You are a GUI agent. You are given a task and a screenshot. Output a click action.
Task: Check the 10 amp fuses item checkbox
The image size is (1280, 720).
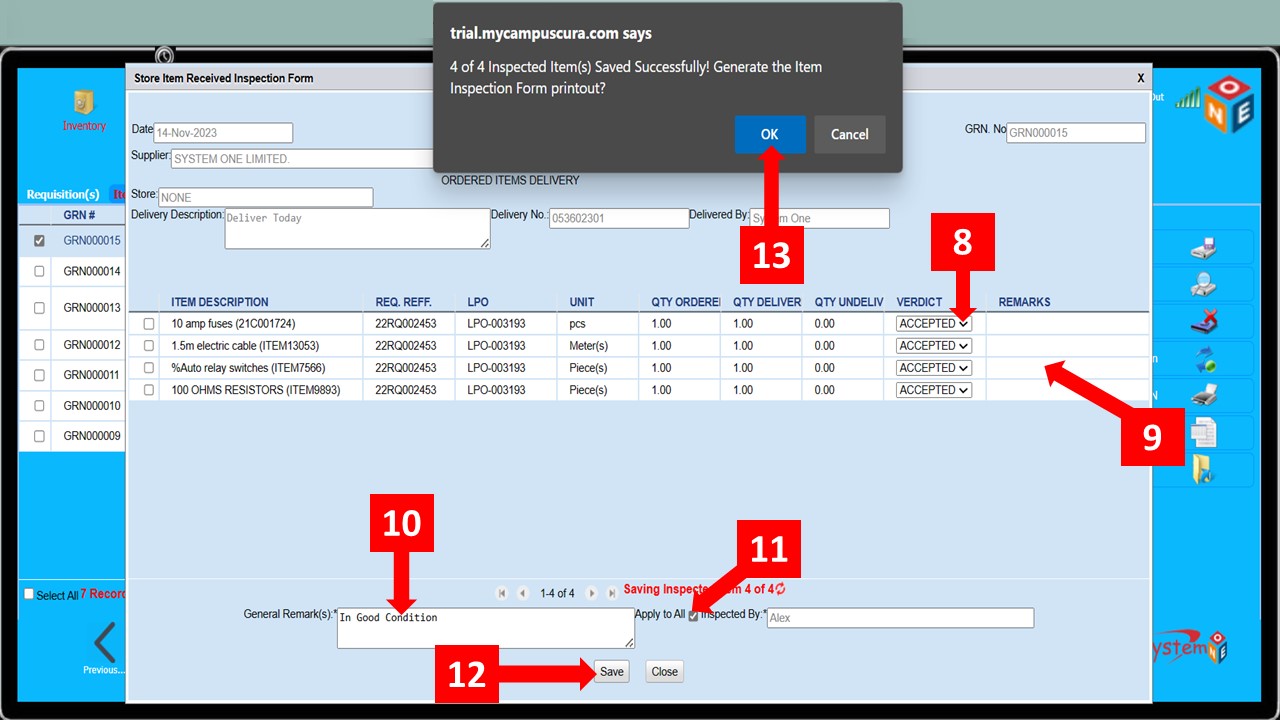point(149,324)
